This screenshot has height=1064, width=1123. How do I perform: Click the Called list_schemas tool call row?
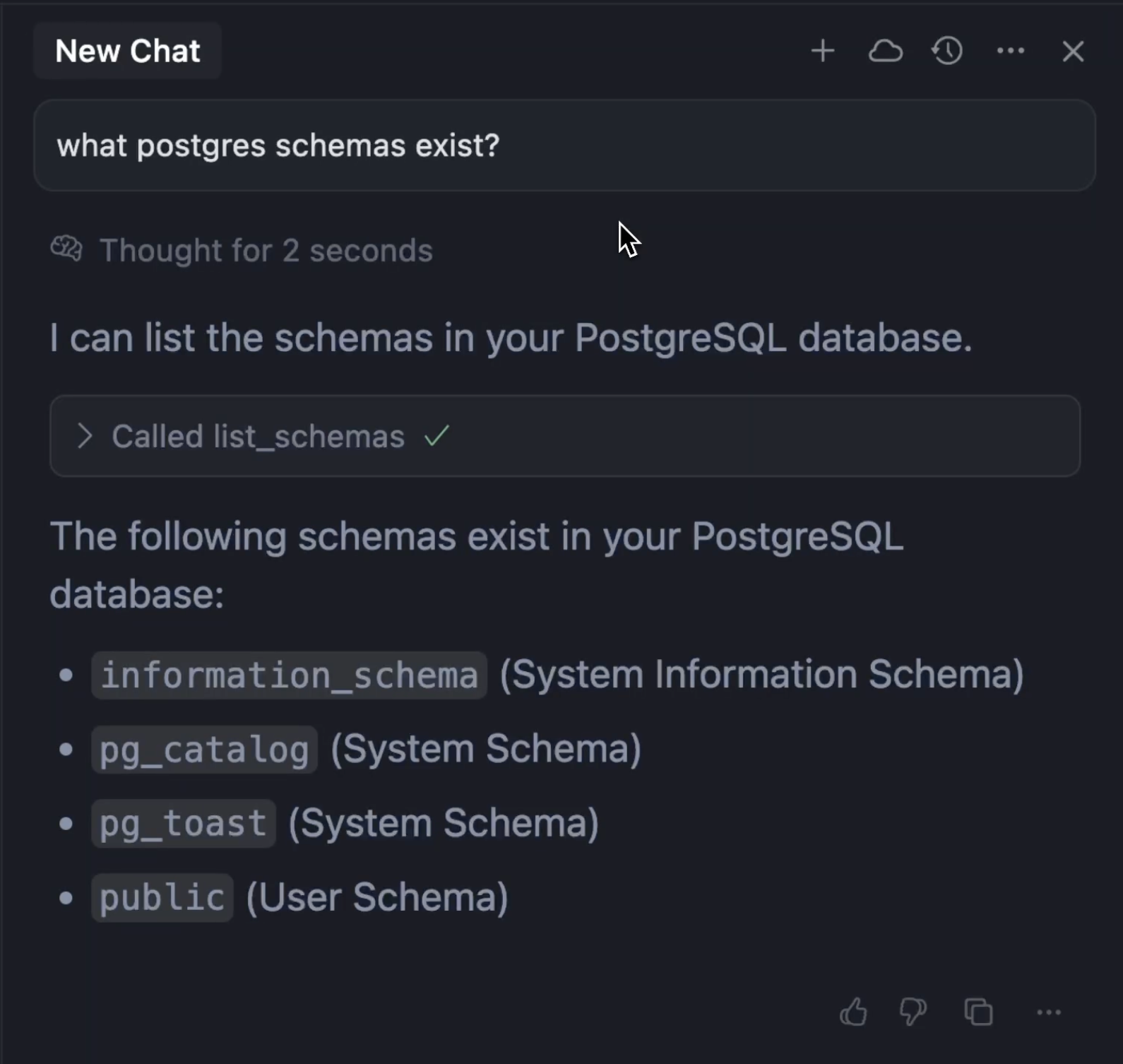564,436
